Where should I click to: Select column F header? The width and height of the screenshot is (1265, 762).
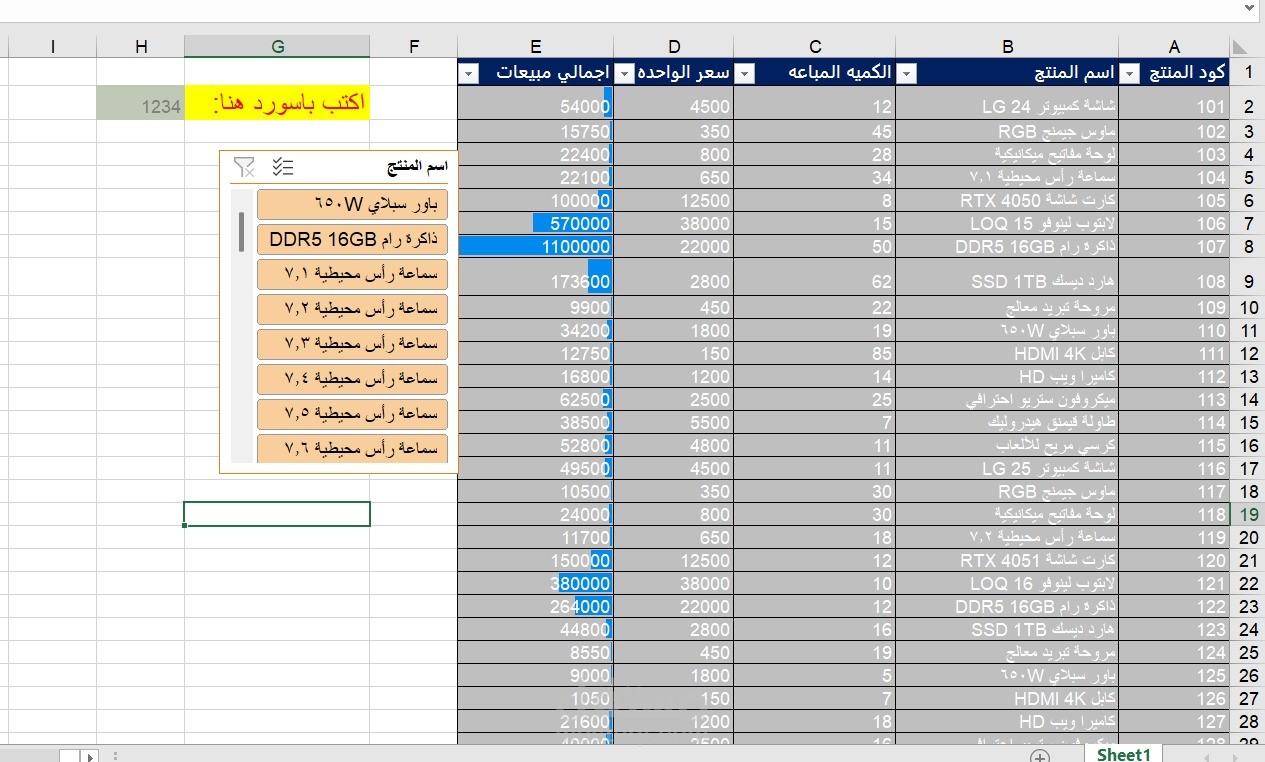point(414,46)
